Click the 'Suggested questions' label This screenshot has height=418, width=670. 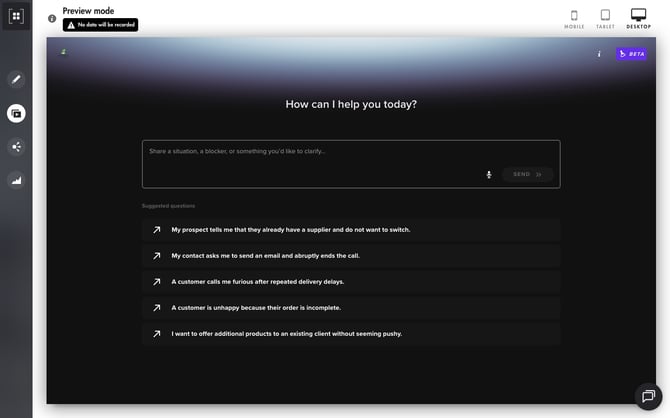tap(168, 206)
